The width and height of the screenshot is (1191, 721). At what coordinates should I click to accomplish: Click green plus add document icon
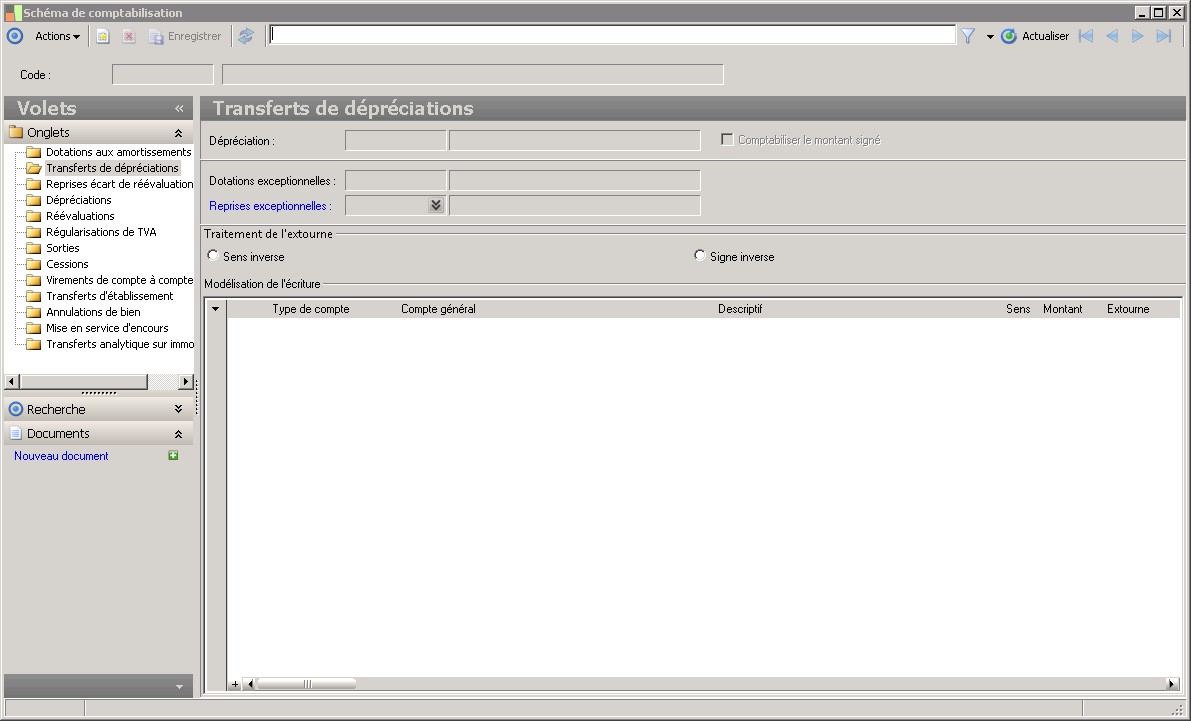[173, 455]
